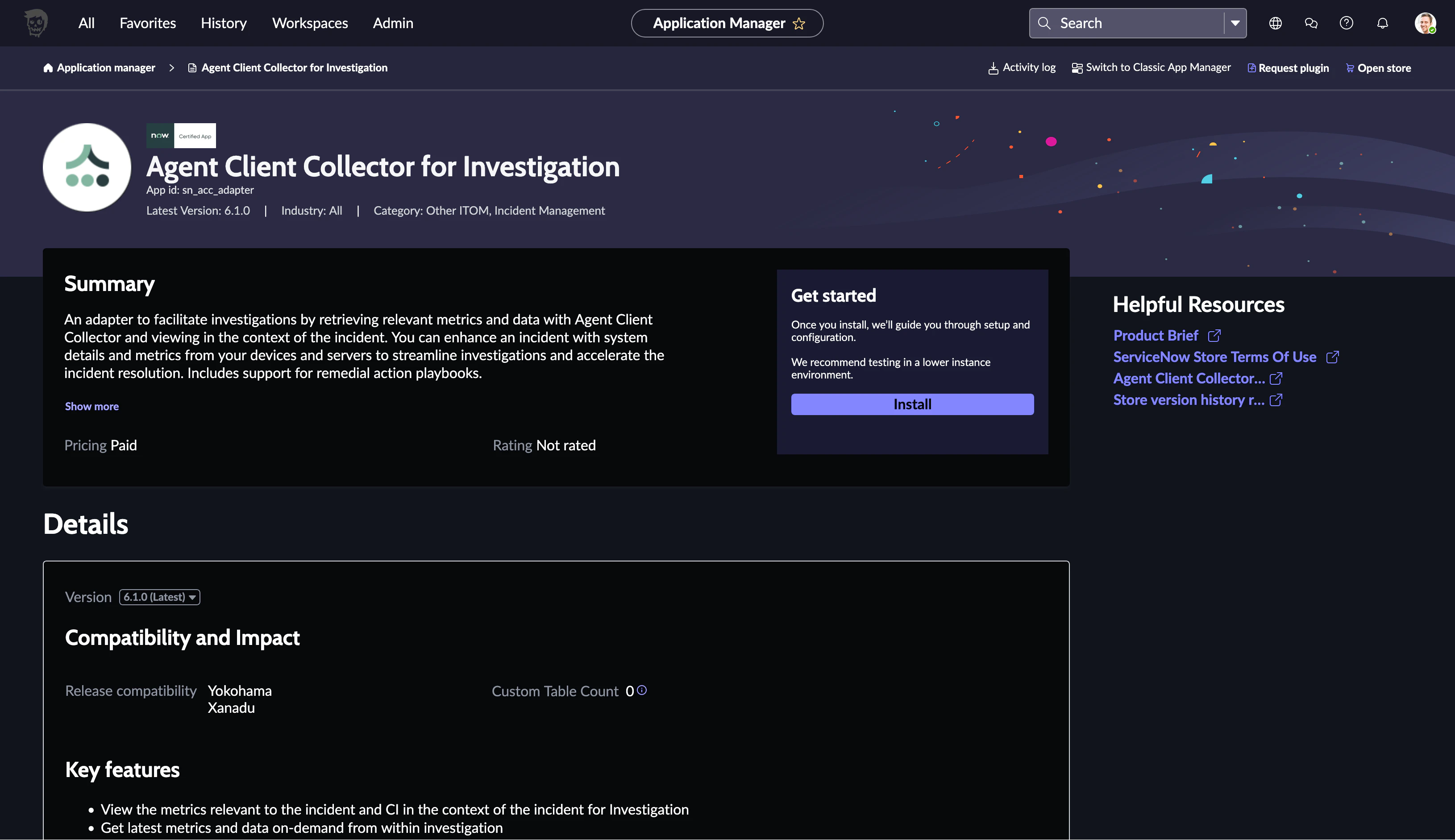Click the Compatibility and Impact heading
1455x840 pixels.
(182, 637)
